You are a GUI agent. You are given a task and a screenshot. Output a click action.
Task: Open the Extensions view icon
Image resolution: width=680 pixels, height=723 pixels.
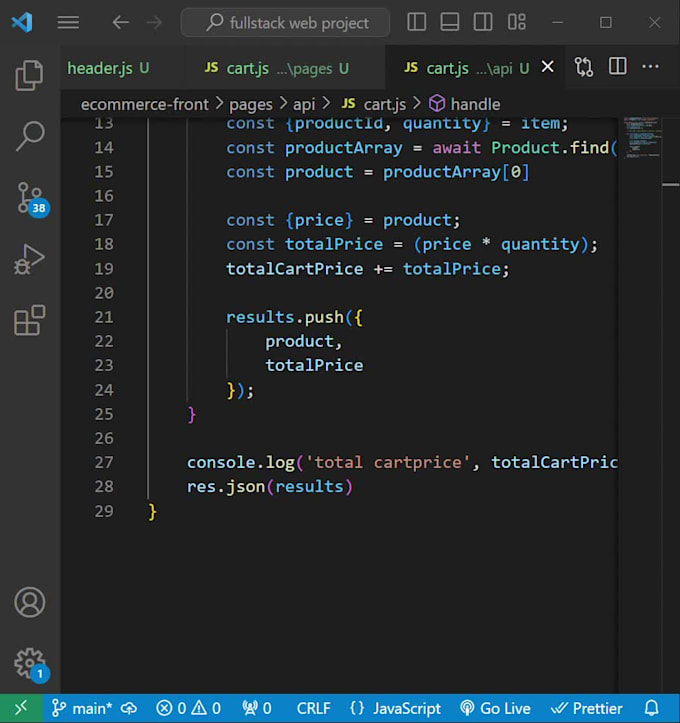[x=29, y=321]
